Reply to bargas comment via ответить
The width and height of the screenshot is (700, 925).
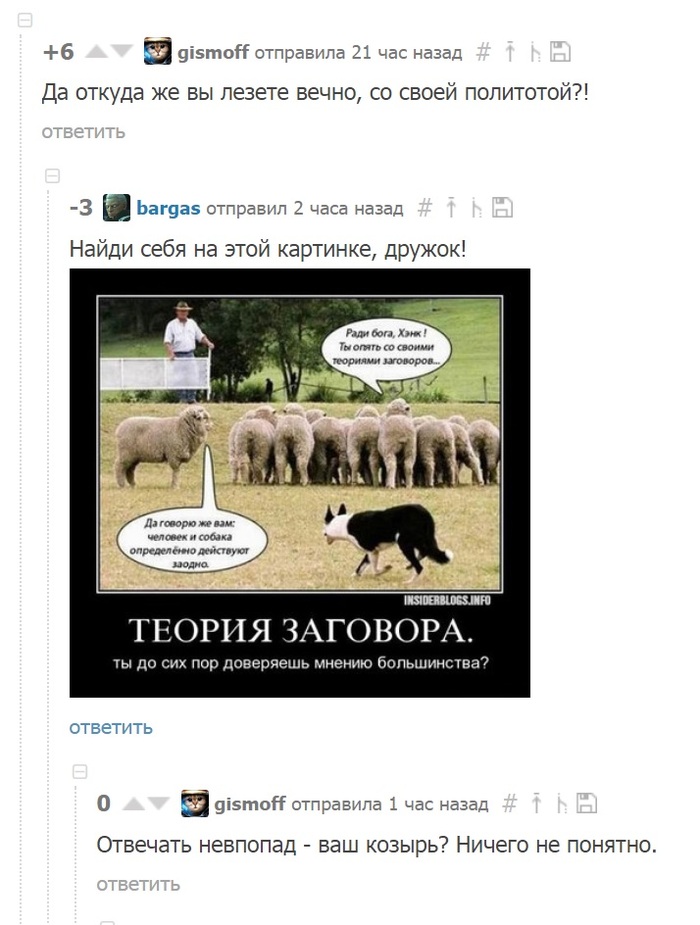(x=111, y=727)
